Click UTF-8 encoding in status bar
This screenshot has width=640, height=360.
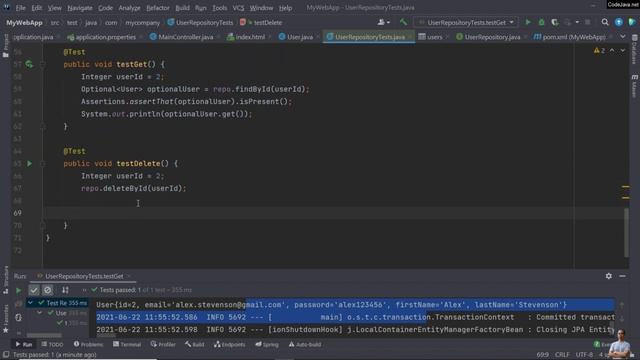pyautogui.click(x=584, y=355)
